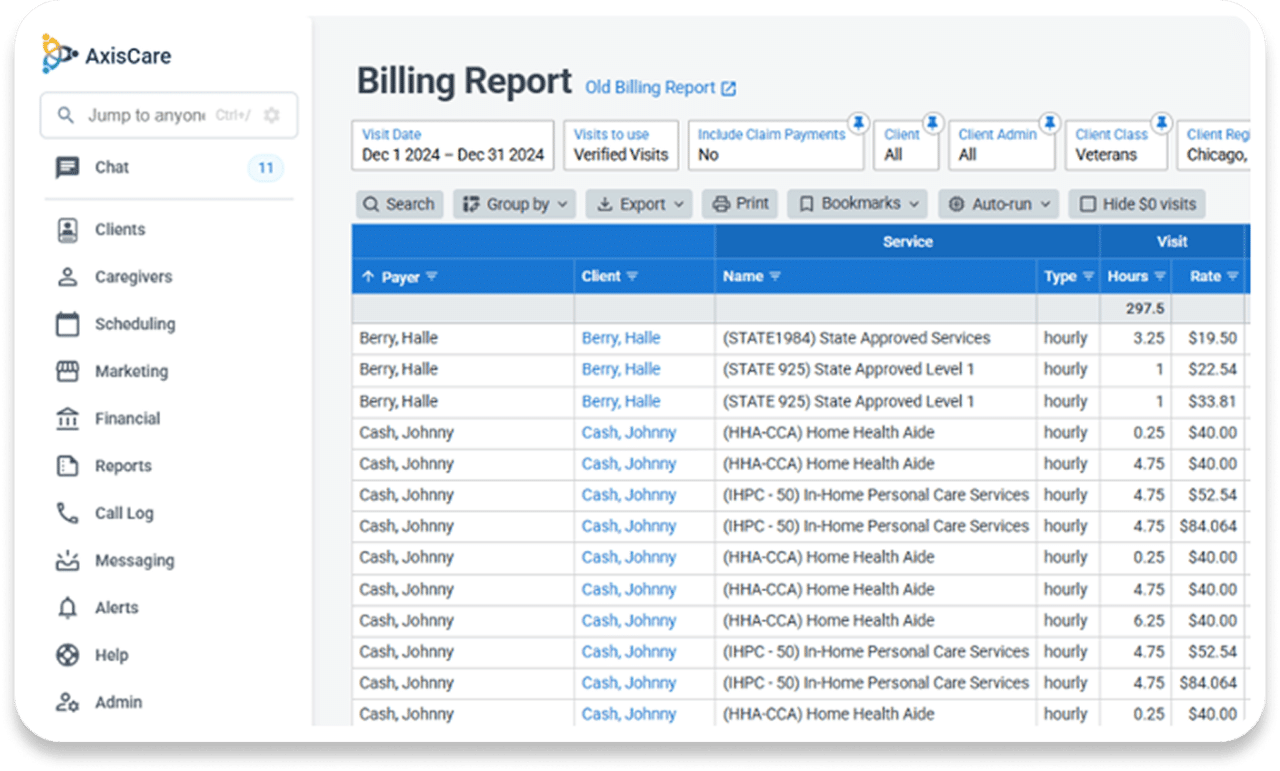Viewport: 1280px width, 771px height.
Task: Toggle the pin on Include Claim Payments
Action: [x=858, y=122]
